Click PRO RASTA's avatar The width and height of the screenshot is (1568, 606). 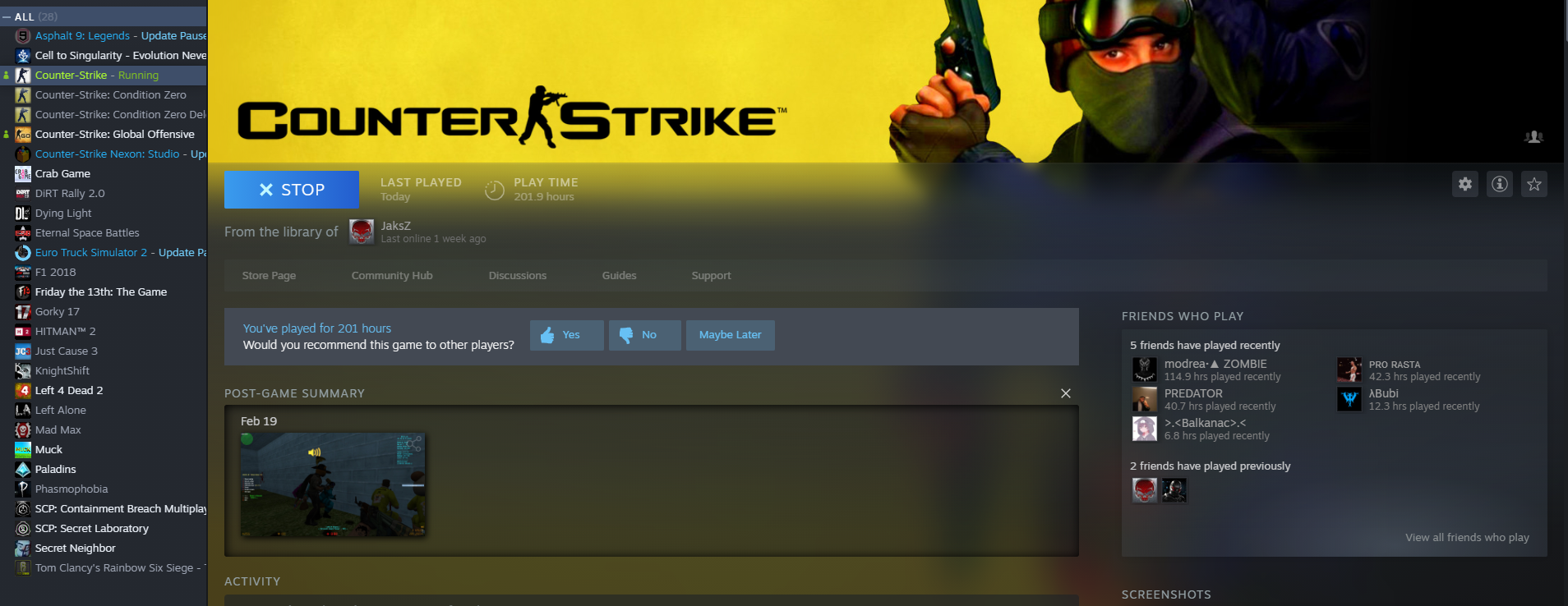1349,370
